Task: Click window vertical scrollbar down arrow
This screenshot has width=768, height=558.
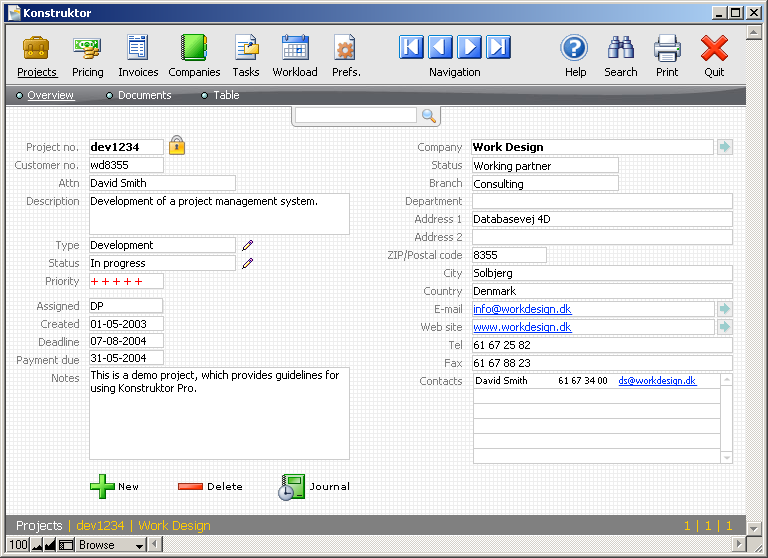Action: (x=753, y=528)
